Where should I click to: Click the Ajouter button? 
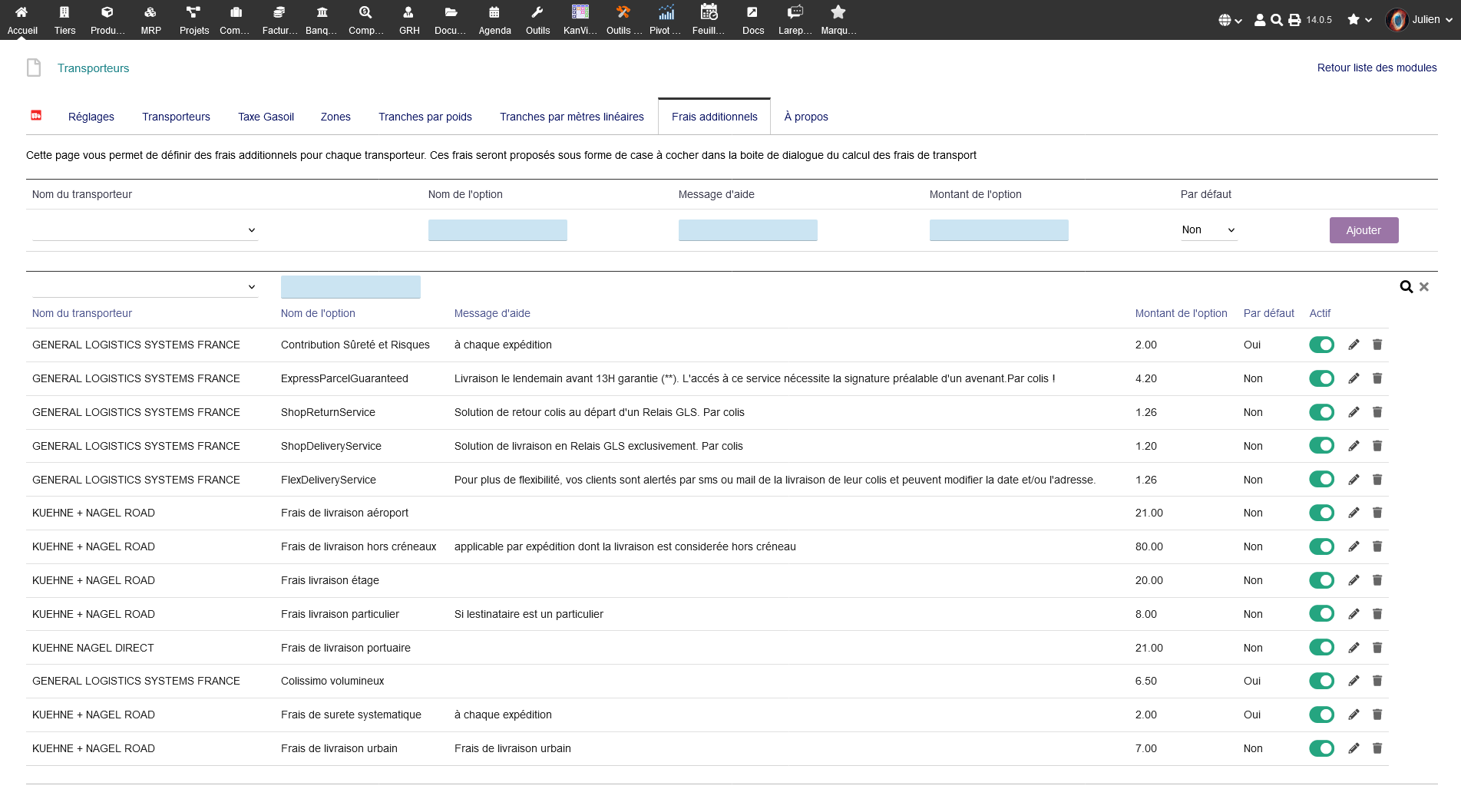point(1363,230)
